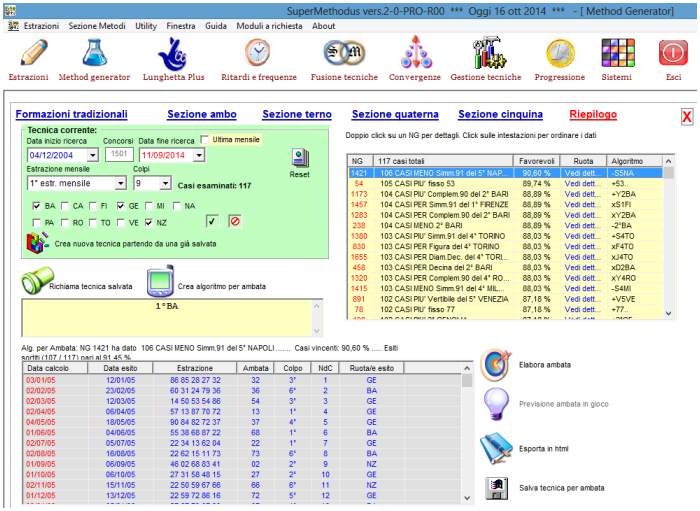
Task: Expand the Colpi dropdown
Action: click(x=165, y=183)
